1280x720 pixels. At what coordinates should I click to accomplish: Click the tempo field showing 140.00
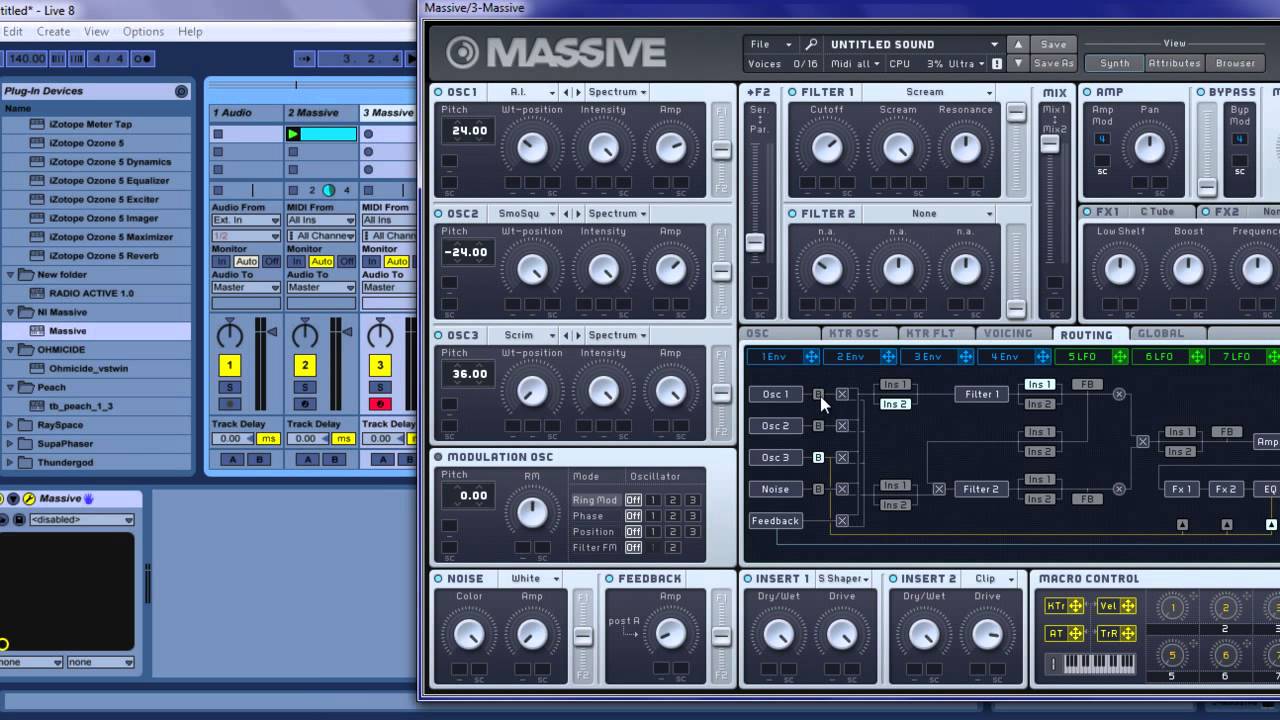coord(26,59)
